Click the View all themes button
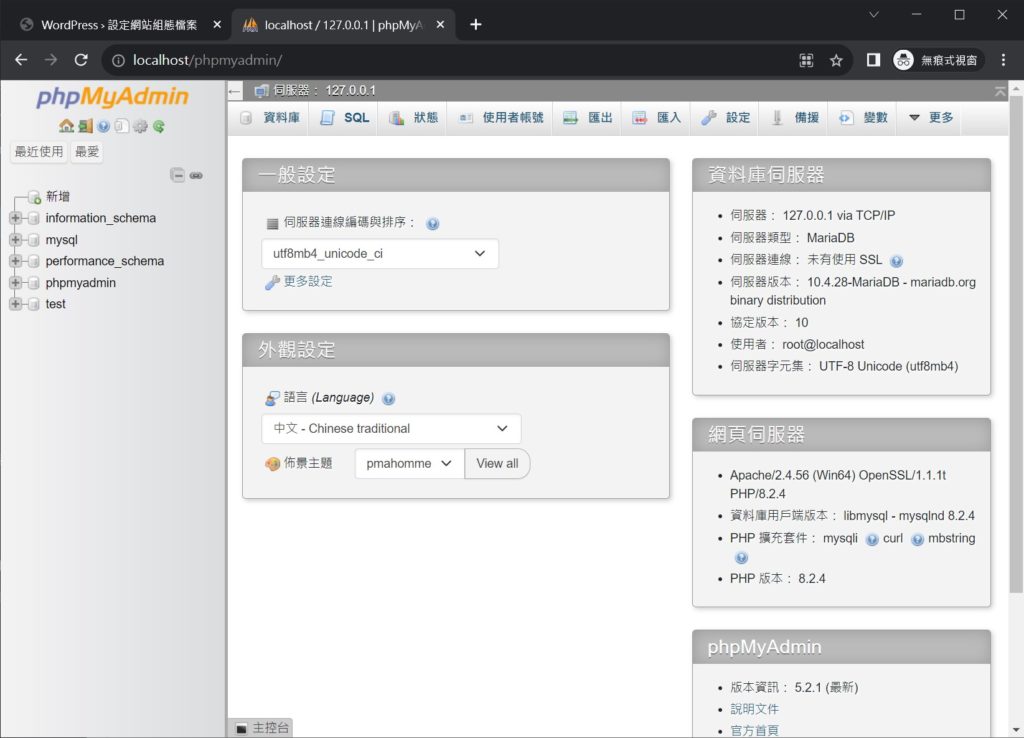This screenshot has height=738, width=1024. pos(497,464)
